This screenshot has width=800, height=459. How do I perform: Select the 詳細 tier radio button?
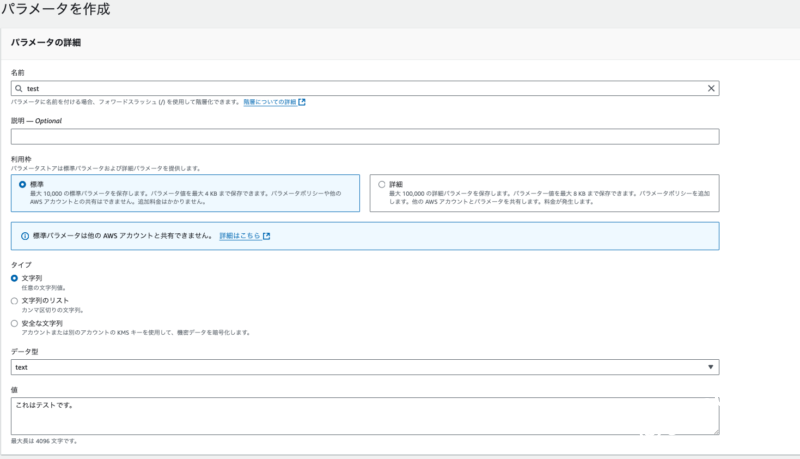(381, 185)
